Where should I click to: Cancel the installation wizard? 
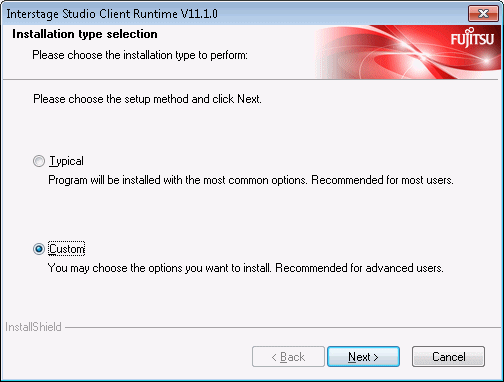(x=448, y=357)
